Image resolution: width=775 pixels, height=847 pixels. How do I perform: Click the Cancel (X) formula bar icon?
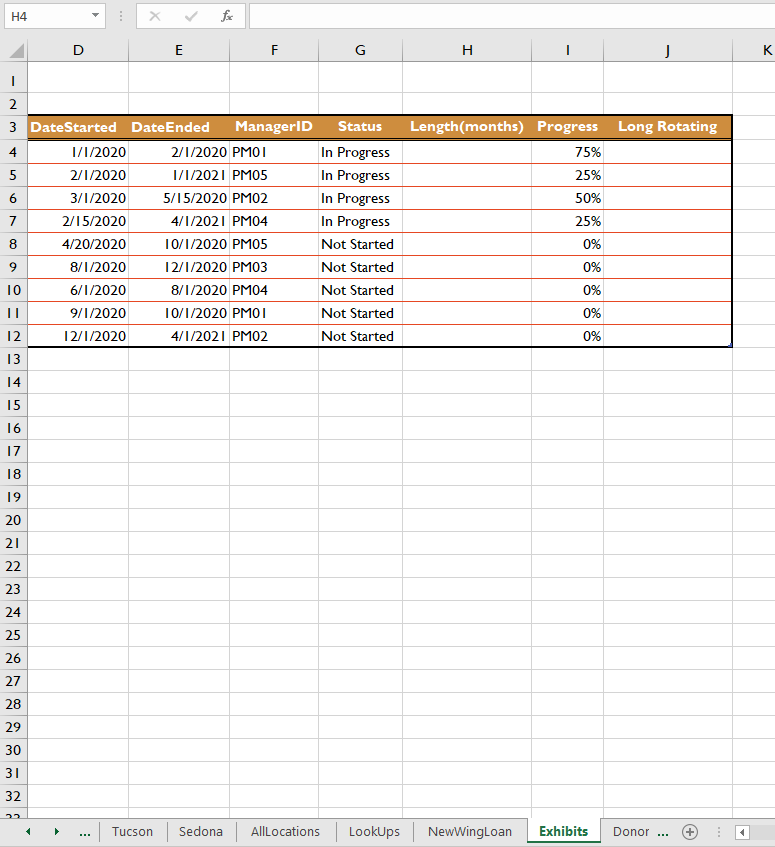click(154, 16)
